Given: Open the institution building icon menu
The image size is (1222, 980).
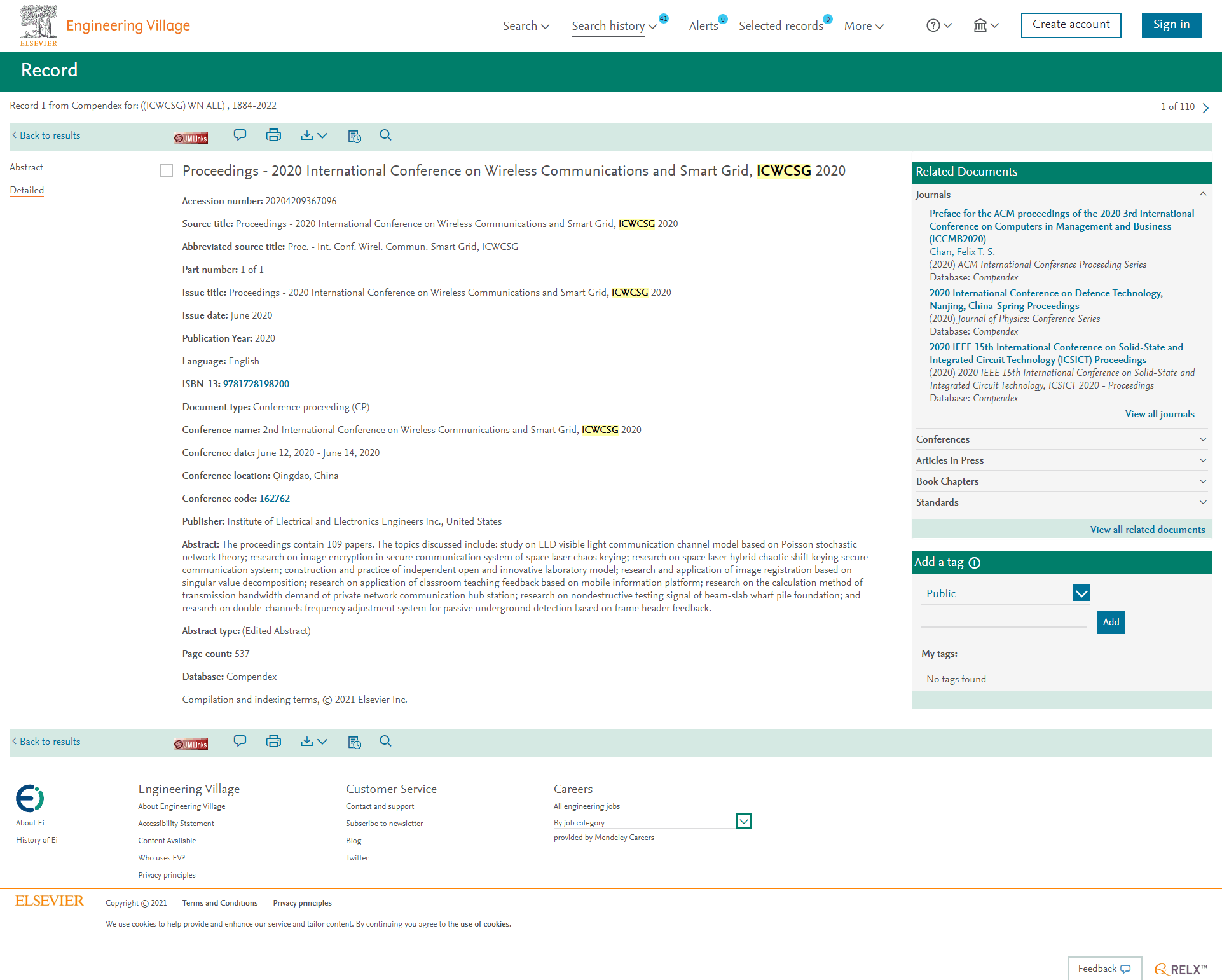Looking at the screenshot, I should click(985, 25).
